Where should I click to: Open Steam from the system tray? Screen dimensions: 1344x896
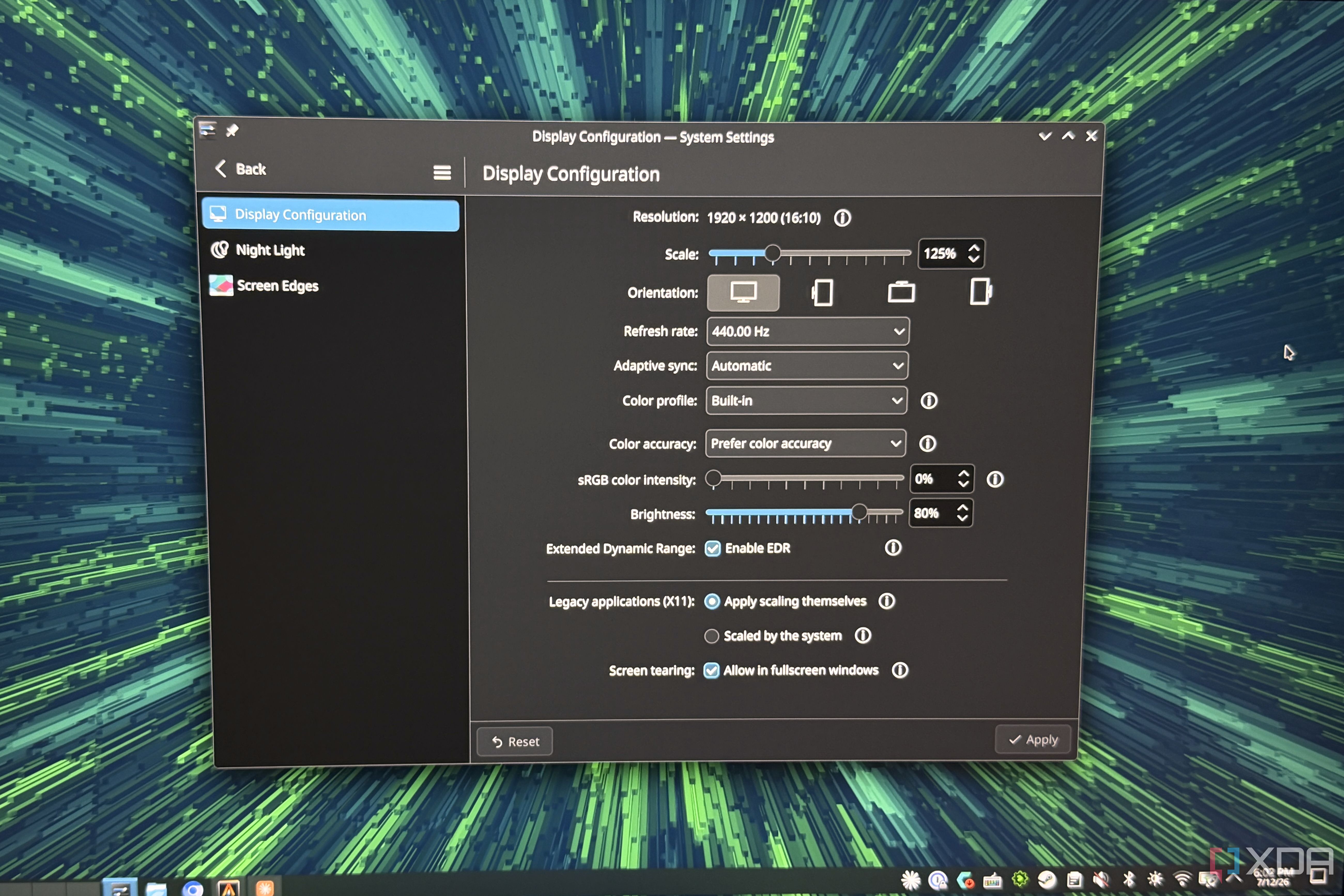point(1046,880)
